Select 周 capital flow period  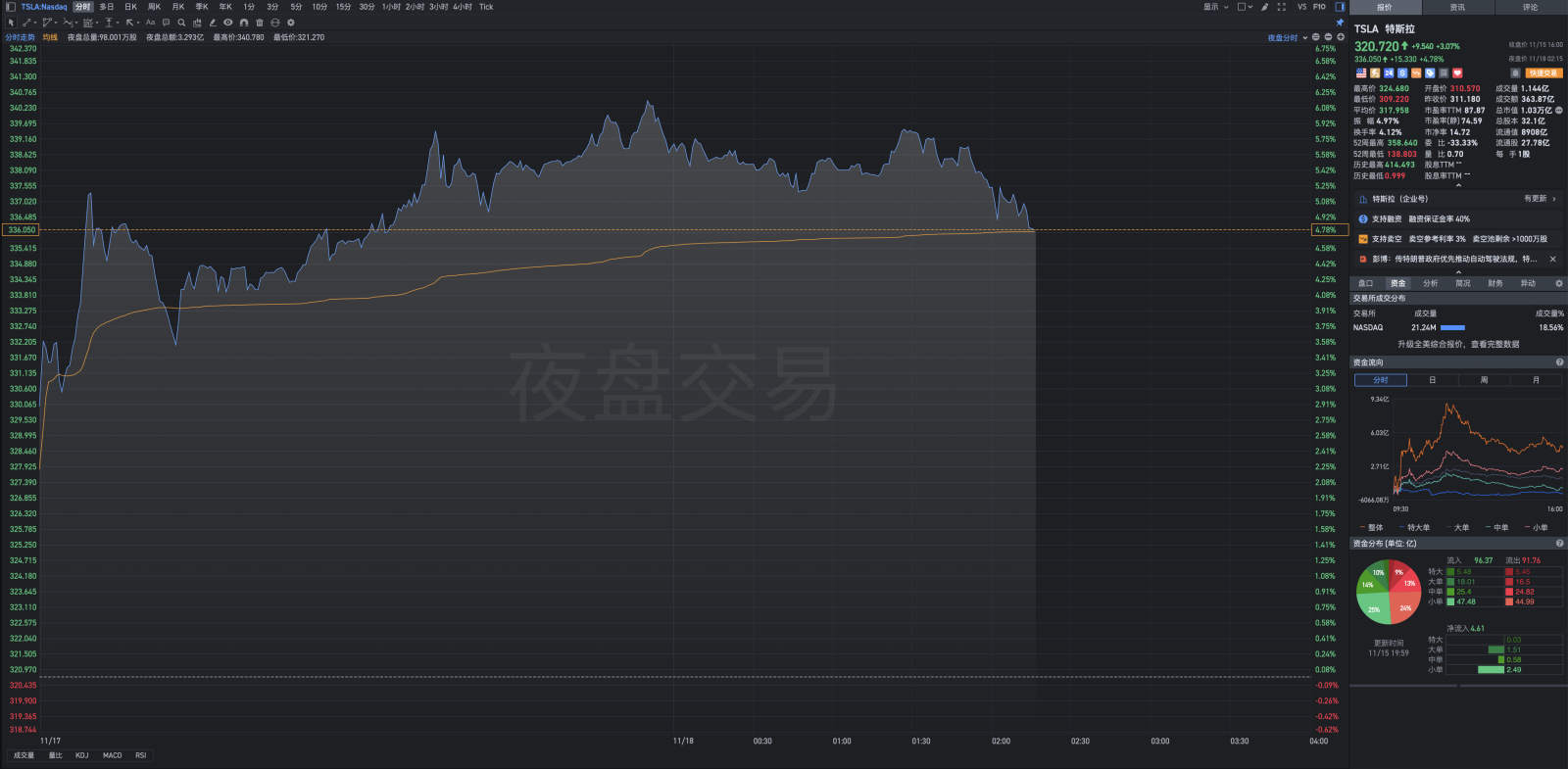1484,380
